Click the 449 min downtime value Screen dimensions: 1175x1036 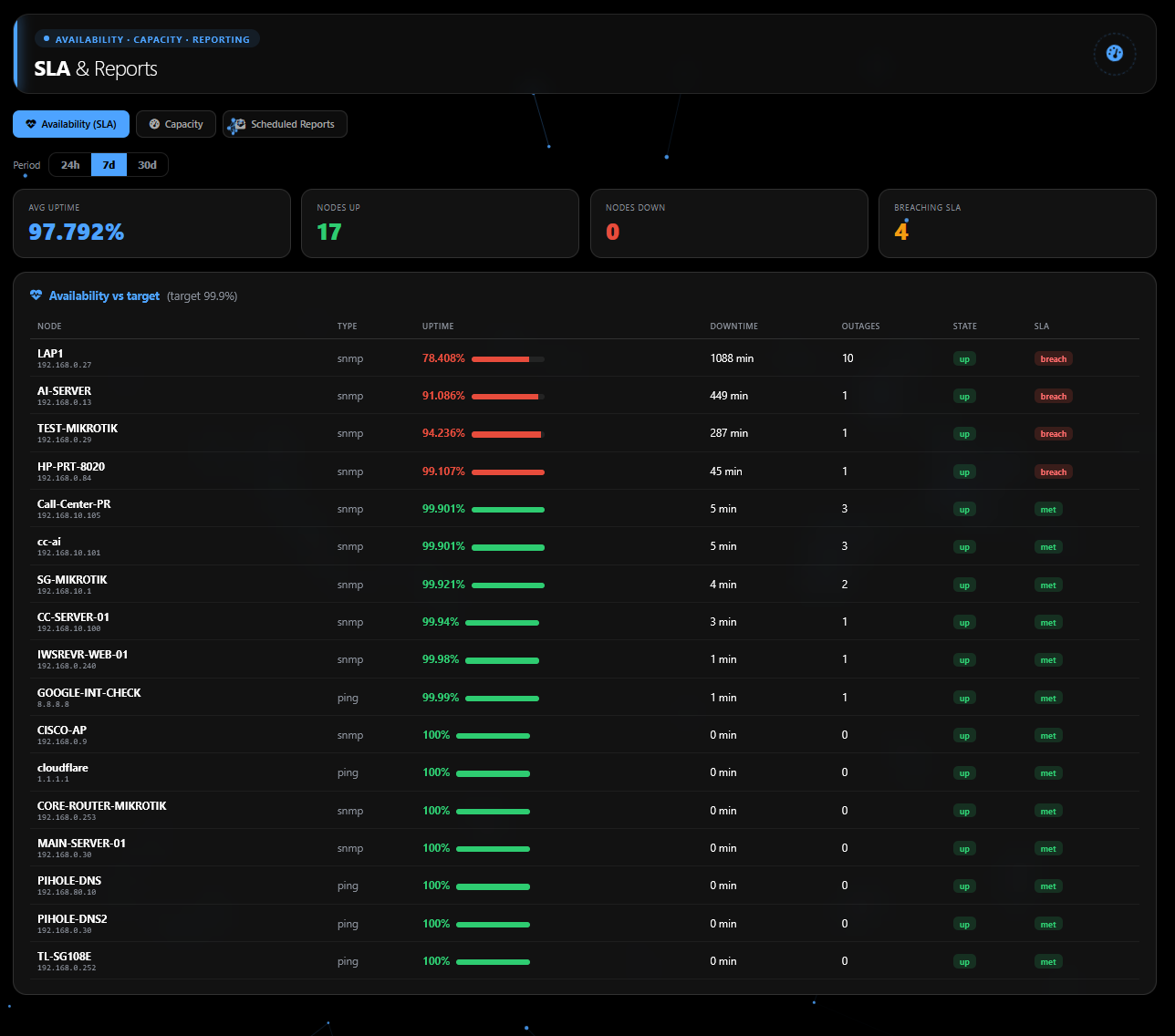(729, 396)
